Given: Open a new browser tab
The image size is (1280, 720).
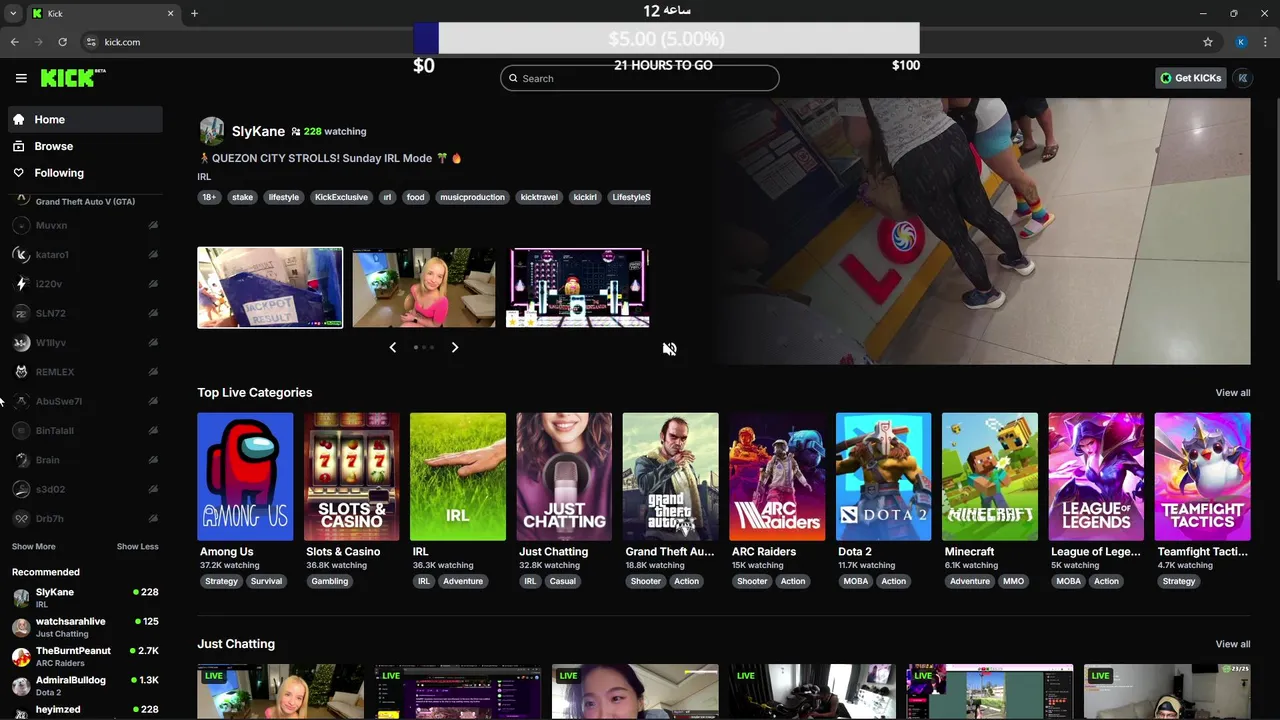Looking at the screenshot, I should [194, 13].
